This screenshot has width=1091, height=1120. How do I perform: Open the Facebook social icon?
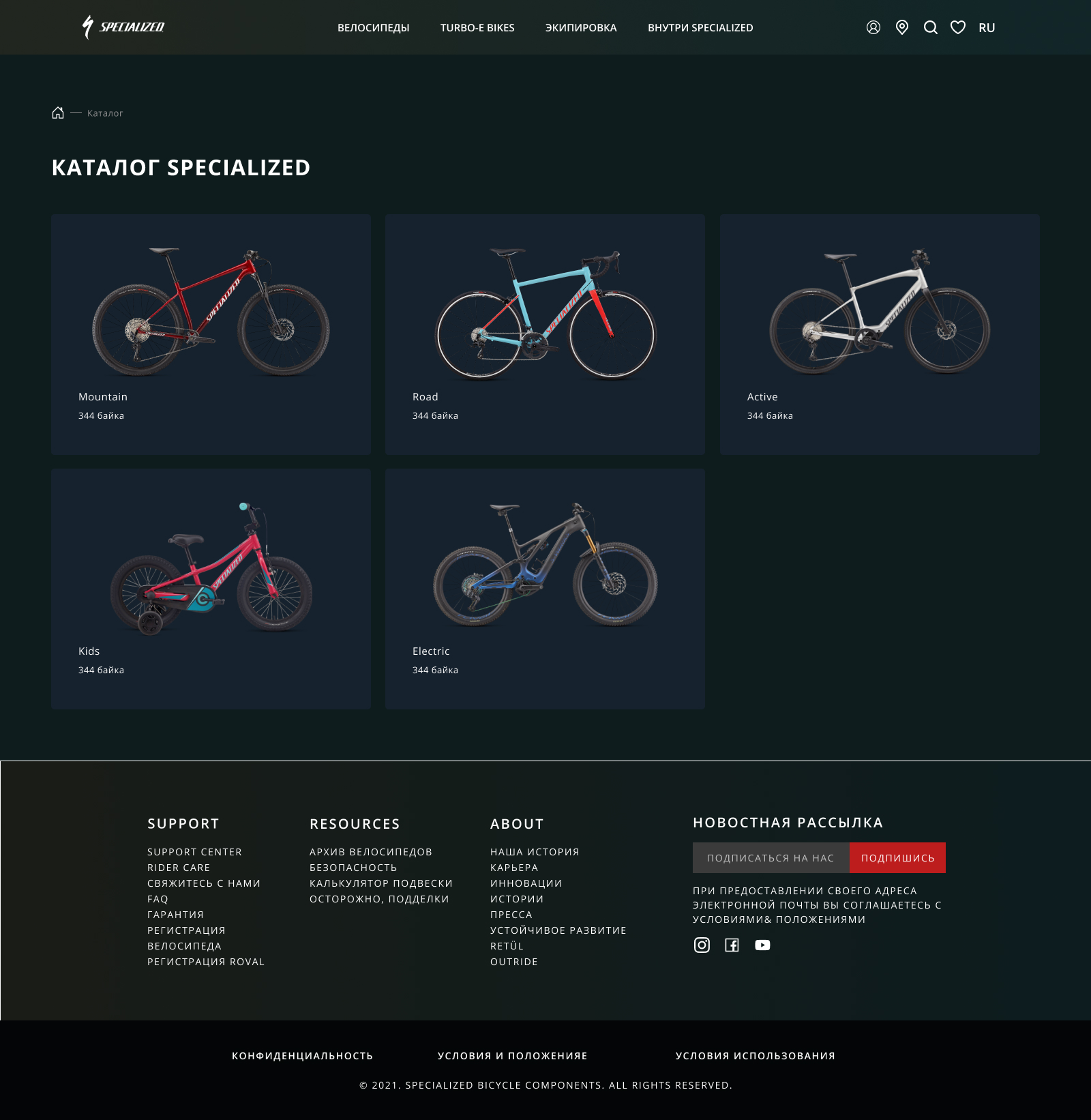[x=732, y=945]
